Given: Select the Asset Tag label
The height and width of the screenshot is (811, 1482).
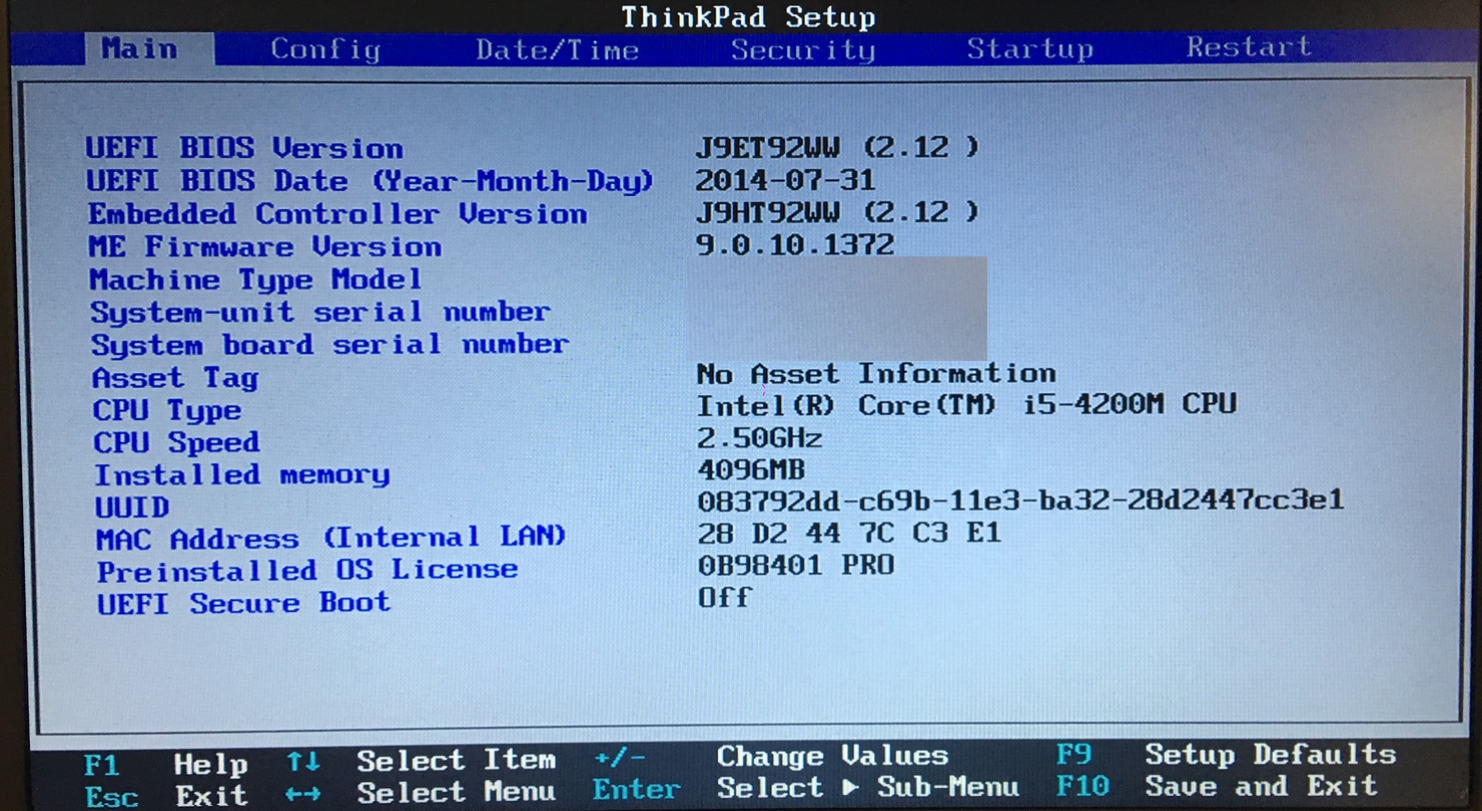Looking at the screenshot, I should click(175, 378).
